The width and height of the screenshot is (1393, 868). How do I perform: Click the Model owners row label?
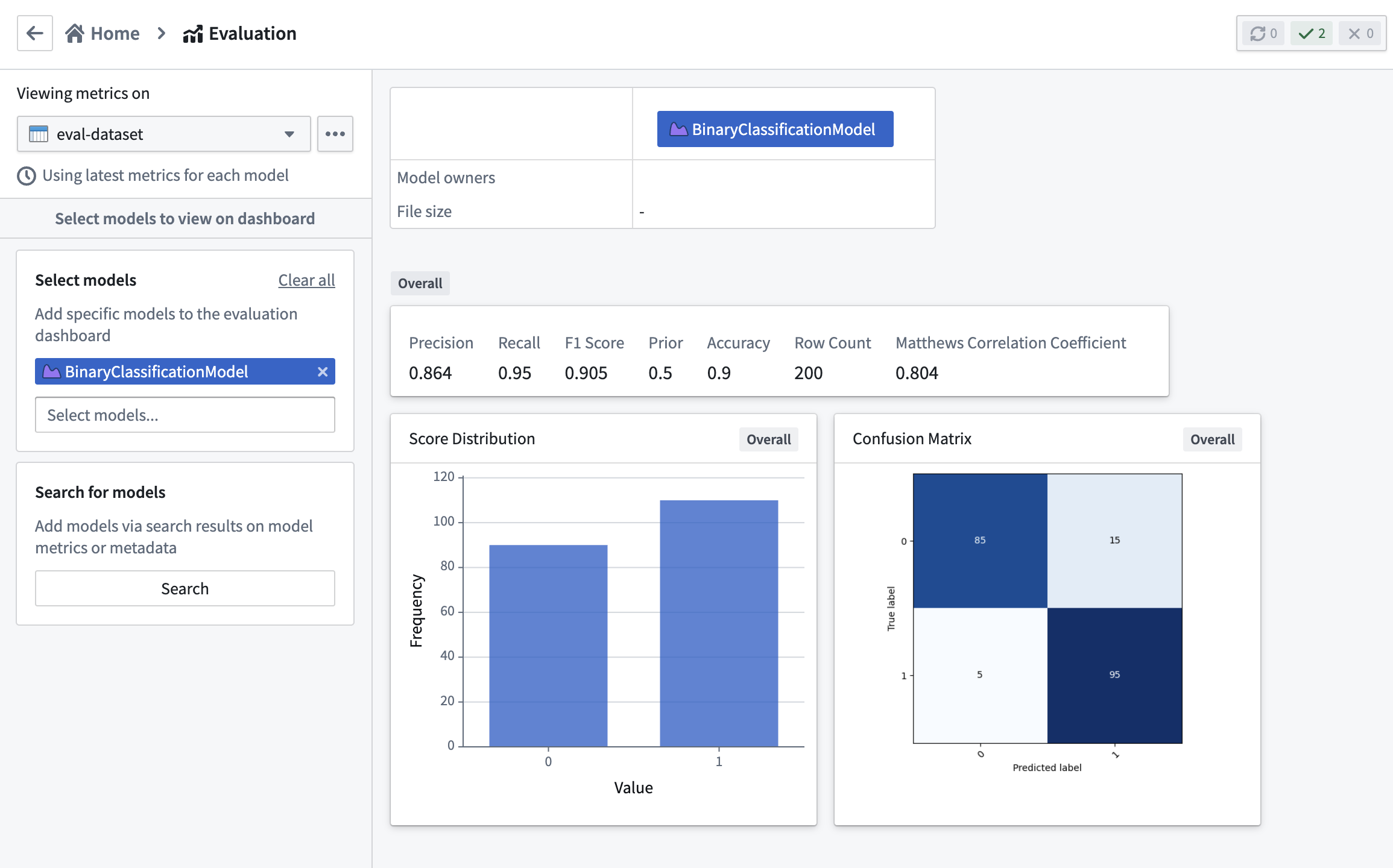[446, 178]
